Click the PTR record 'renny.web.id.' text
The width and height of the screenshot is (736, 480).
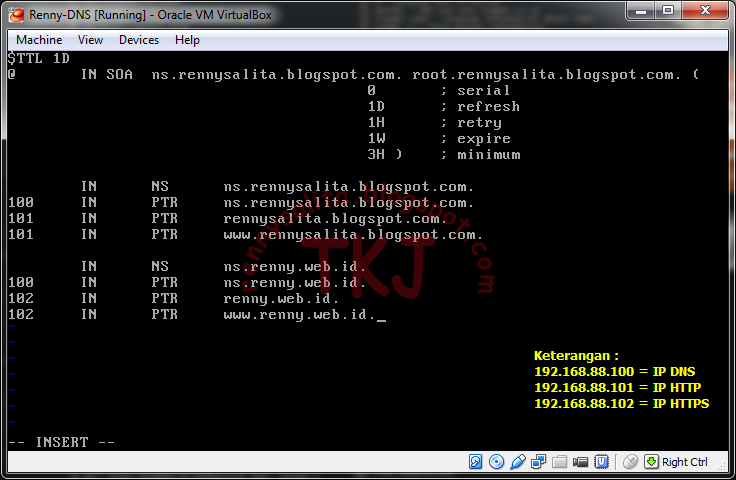click(281, 299)
